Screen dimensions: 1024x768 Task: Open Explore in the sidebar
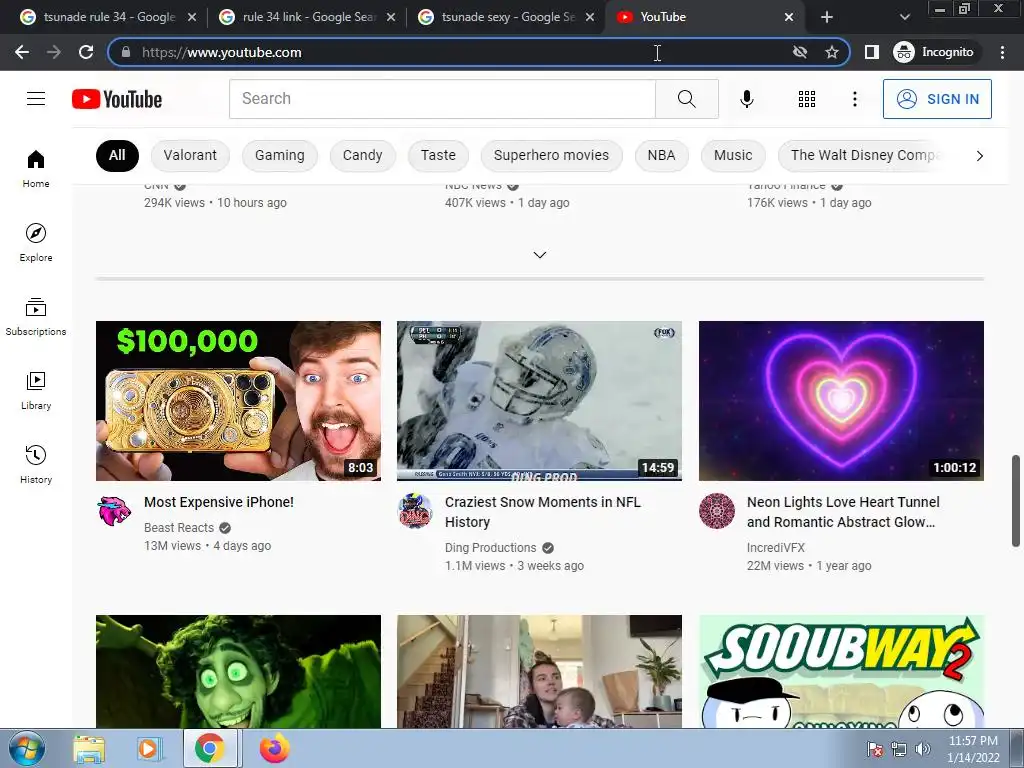click(x=36, y=242)
